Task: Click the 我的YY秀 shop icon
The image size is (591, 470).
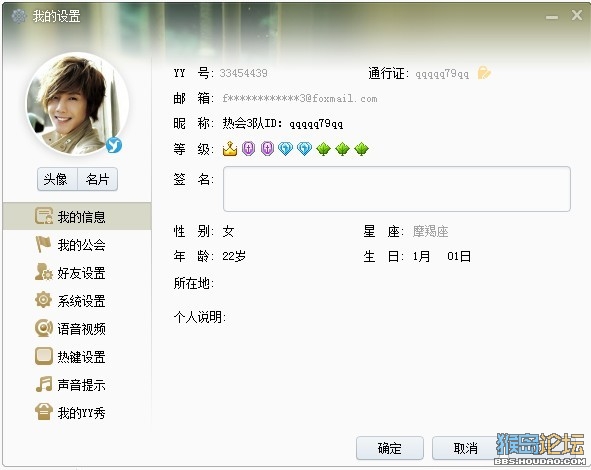Action: [x=44, y=412]
